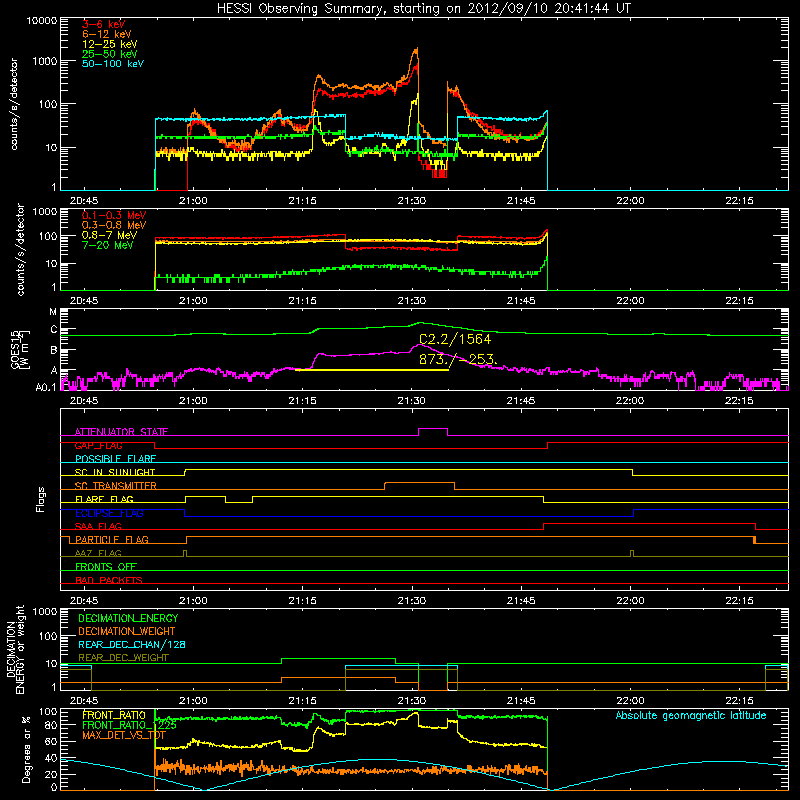Click the FRONT_RATIO_1225 legend label

tap(129, 725)
